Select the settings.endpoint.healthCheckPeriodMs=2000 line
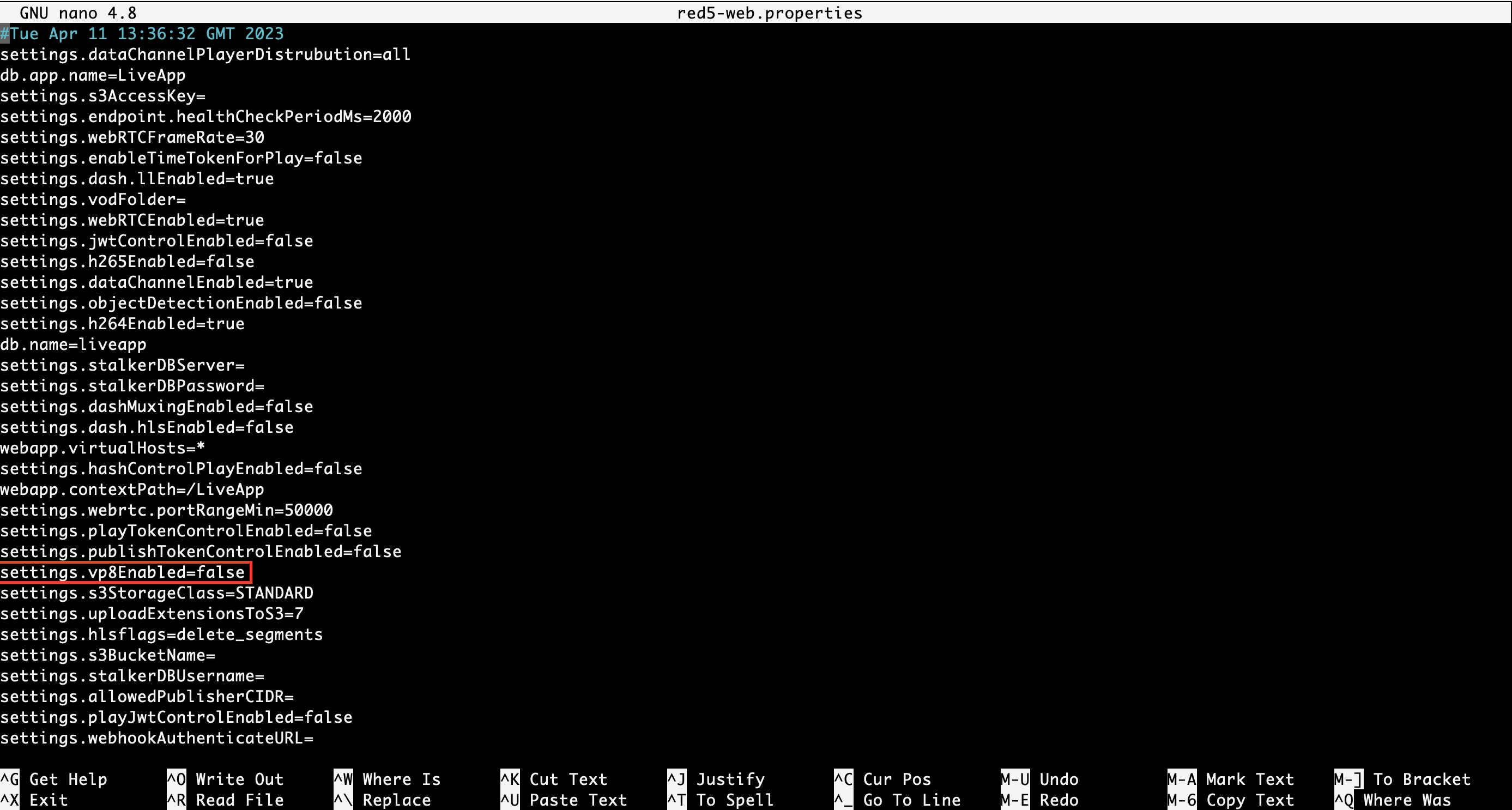Viewport: 1512px width, 810px height. 205,117
